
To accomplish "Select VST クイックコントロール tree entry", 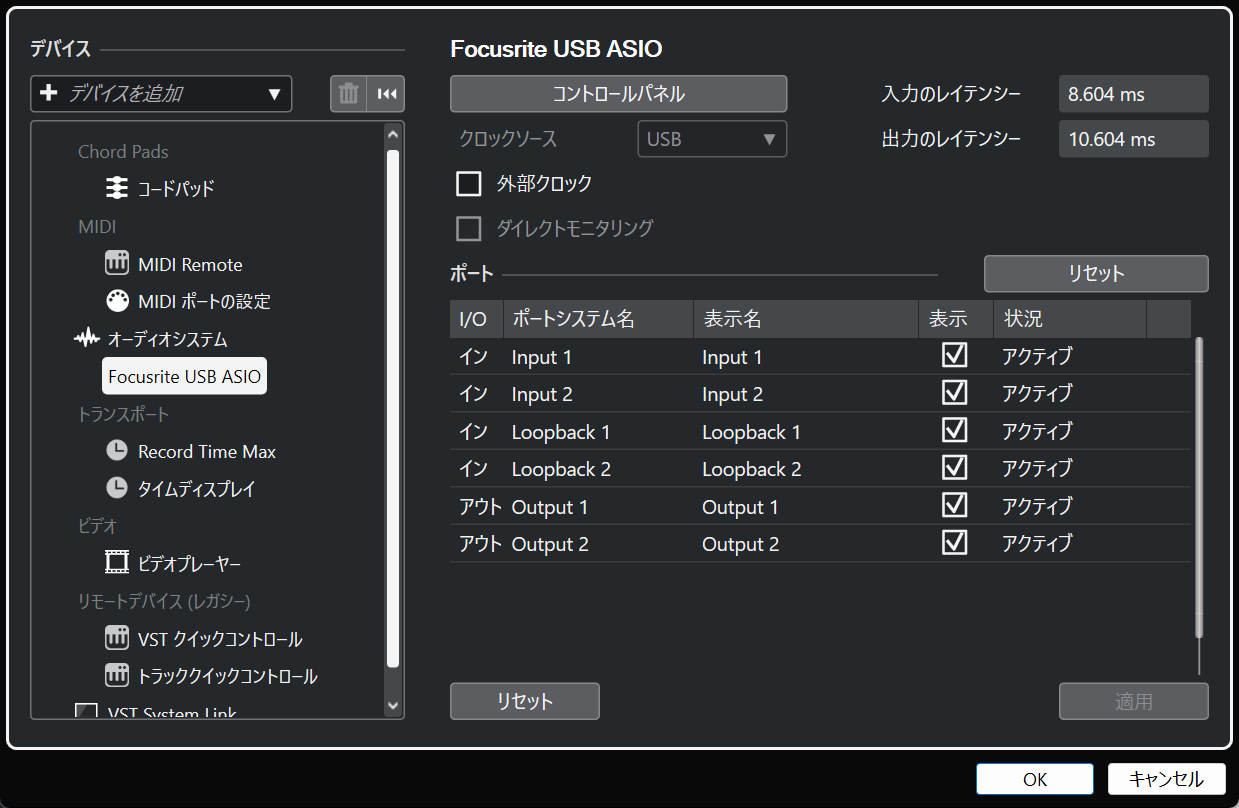I will click(x=220, y=639).
